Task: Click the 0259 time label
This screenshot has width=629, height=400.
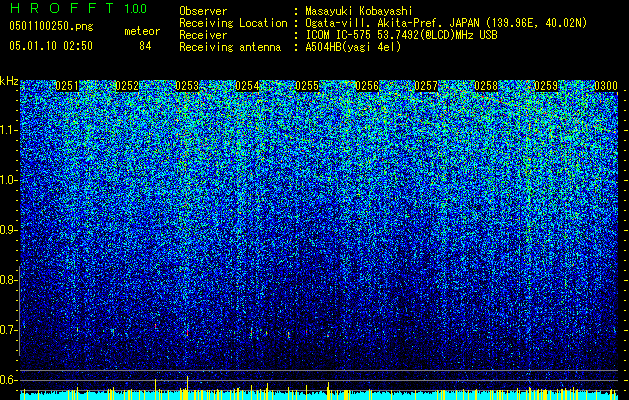Action: click(x=546, y=86)
